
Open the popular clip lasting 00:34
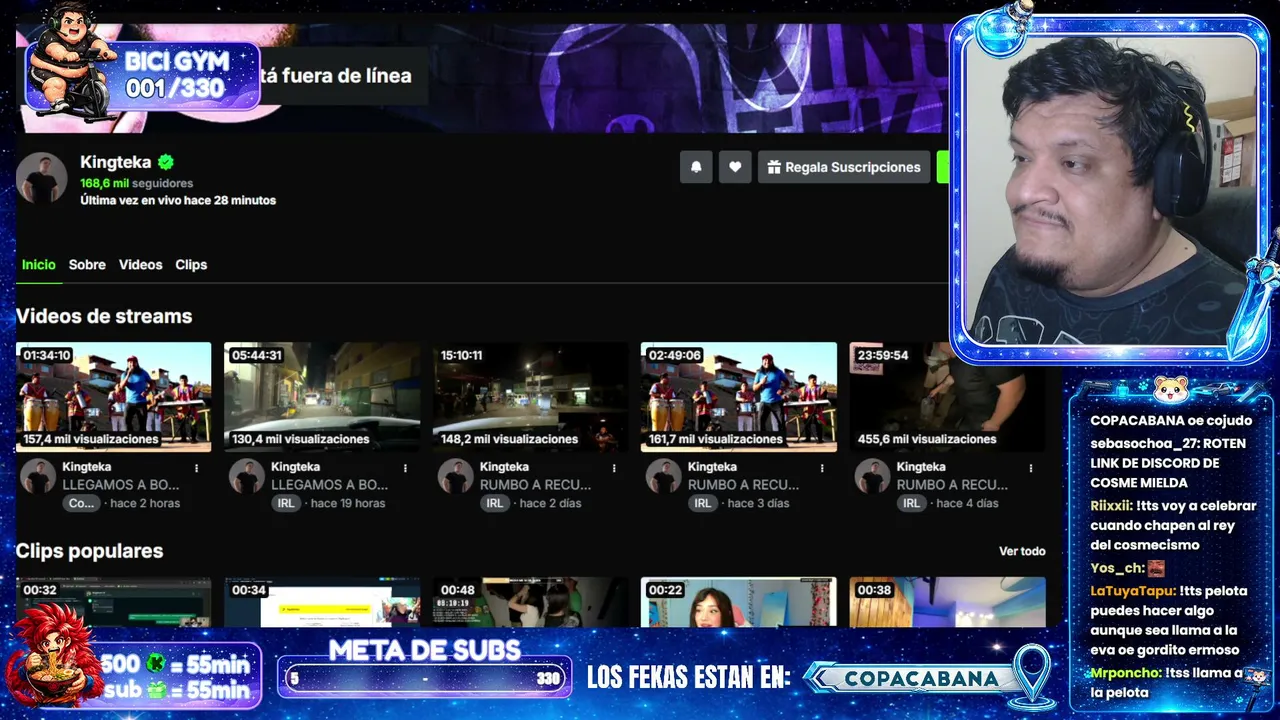(322, 602)
